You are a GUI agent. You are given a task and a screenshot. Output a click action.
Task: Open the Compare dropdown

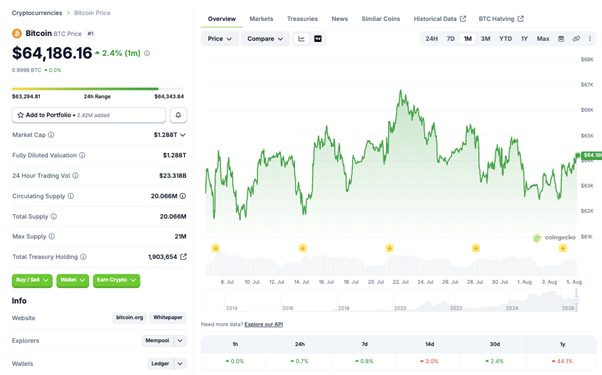click(265, 39)
